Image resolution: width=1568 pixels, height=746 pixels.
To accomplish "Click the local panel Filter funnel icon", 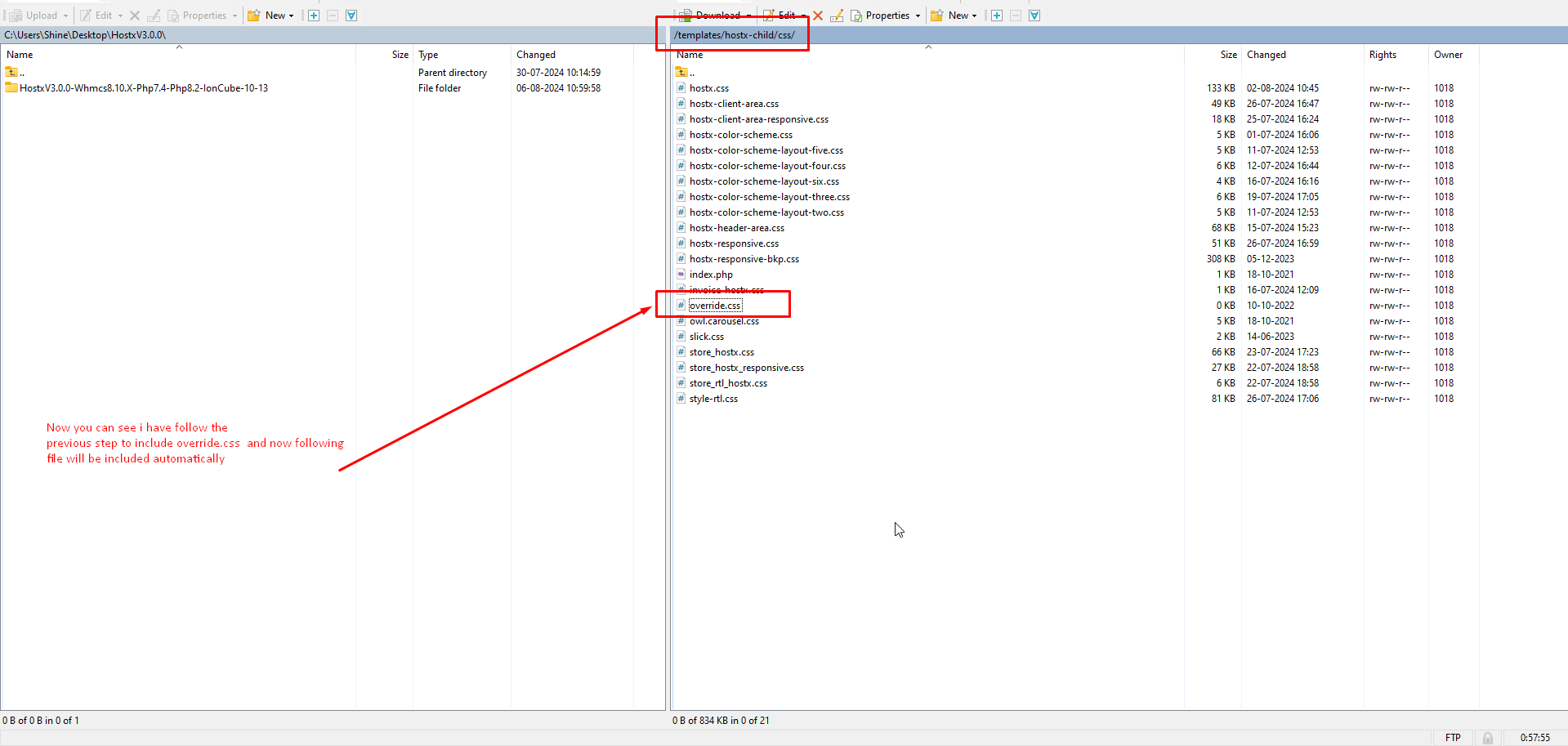I will point(351,16).
